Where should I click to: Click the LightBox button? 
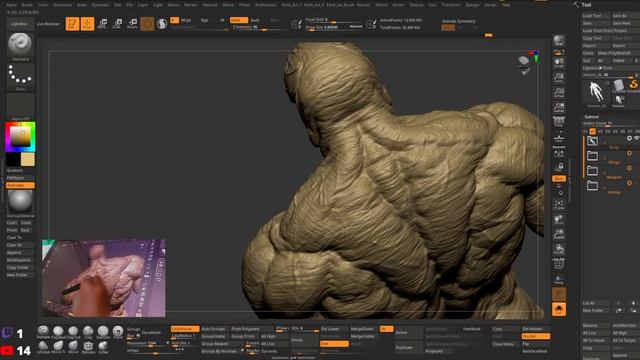pos(19,24)
